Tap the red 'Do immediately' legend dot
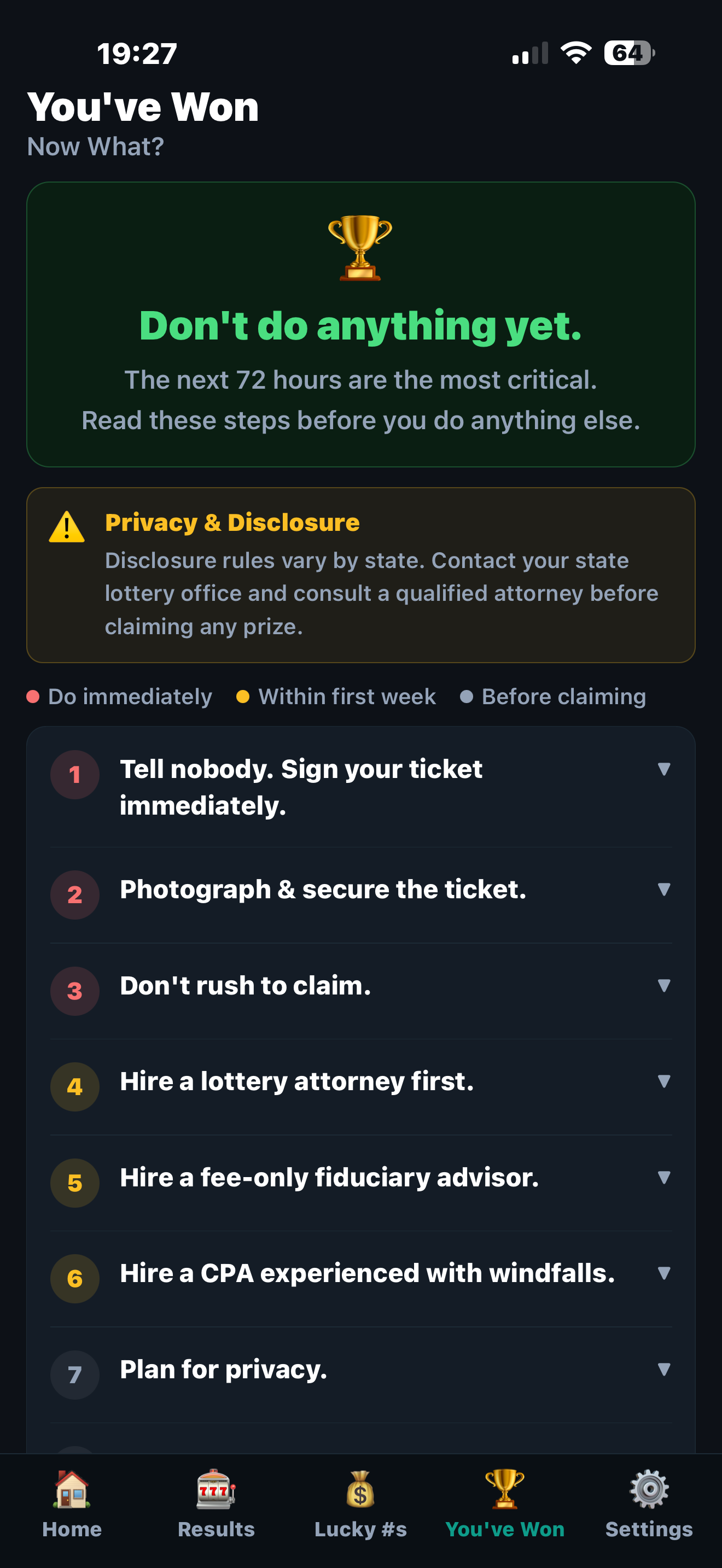Screen dimensions: 722x1568 (33, 697)
